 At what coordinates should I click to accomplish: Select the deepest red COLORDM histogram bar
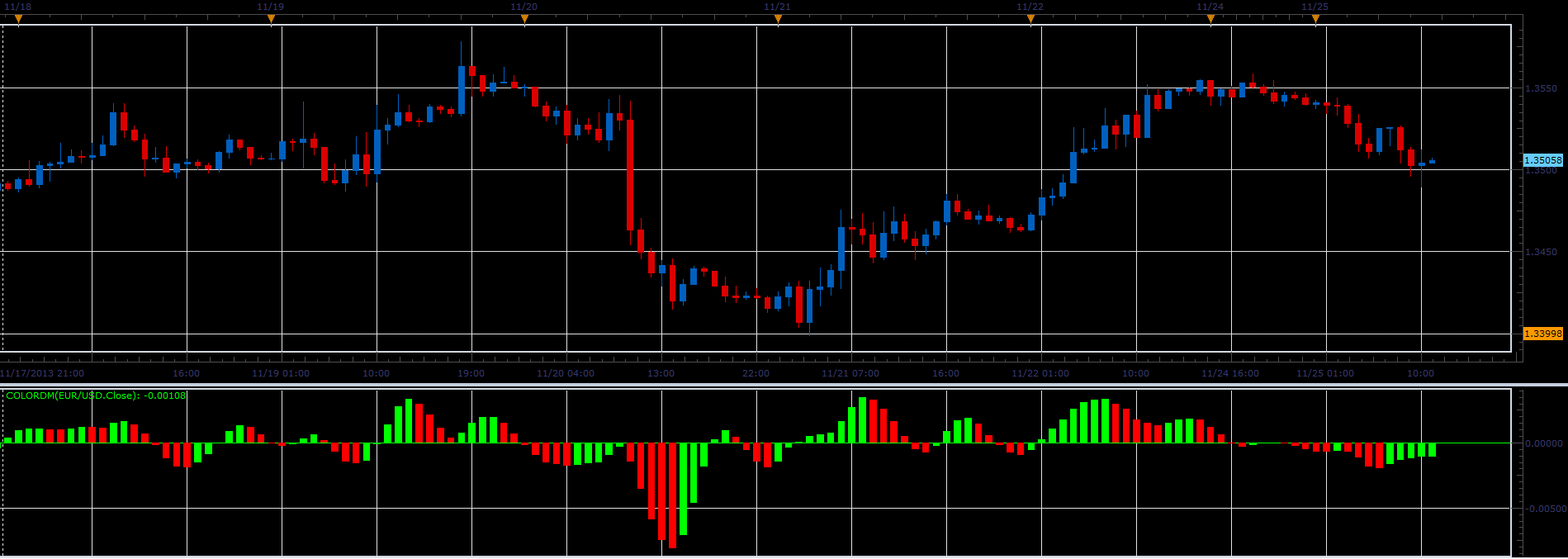tap(672, 495)
